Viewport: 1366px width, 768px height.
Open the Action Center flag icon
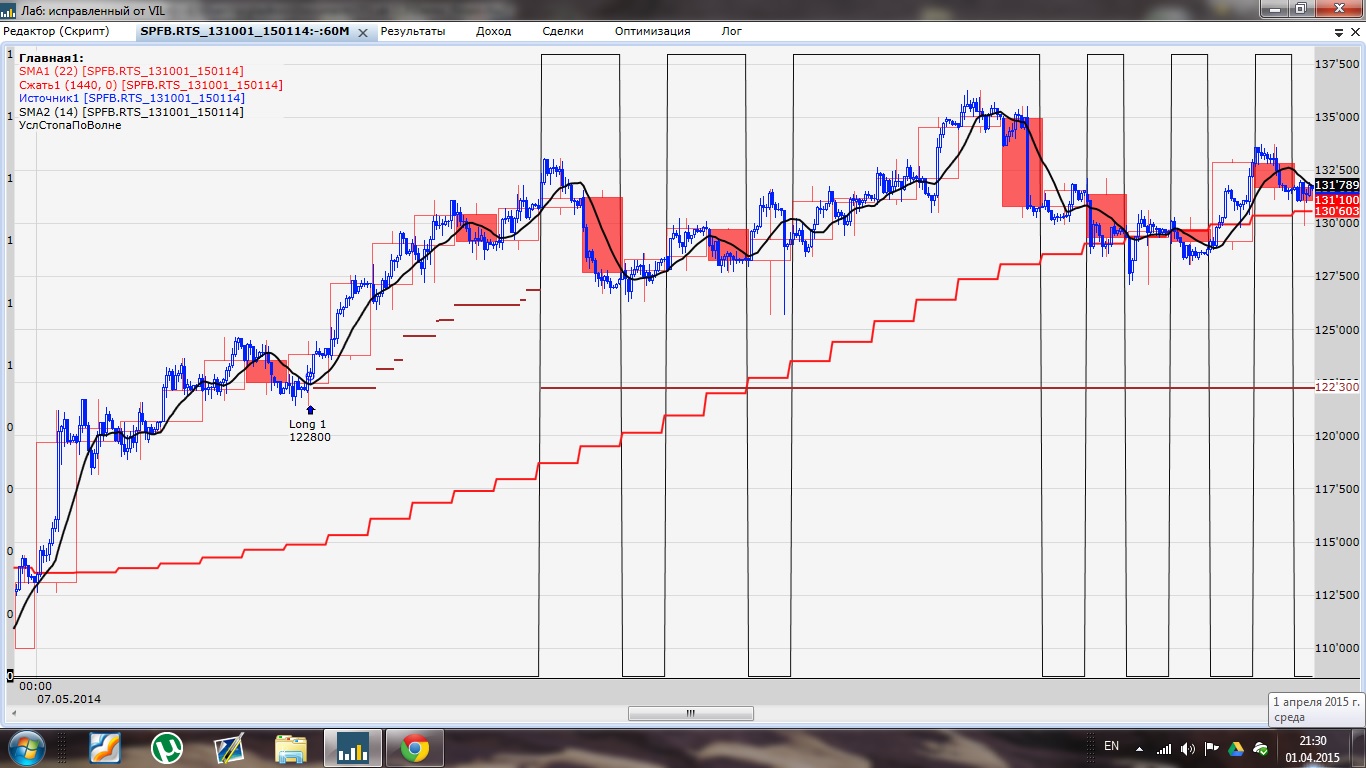[x=1212, y=748]
